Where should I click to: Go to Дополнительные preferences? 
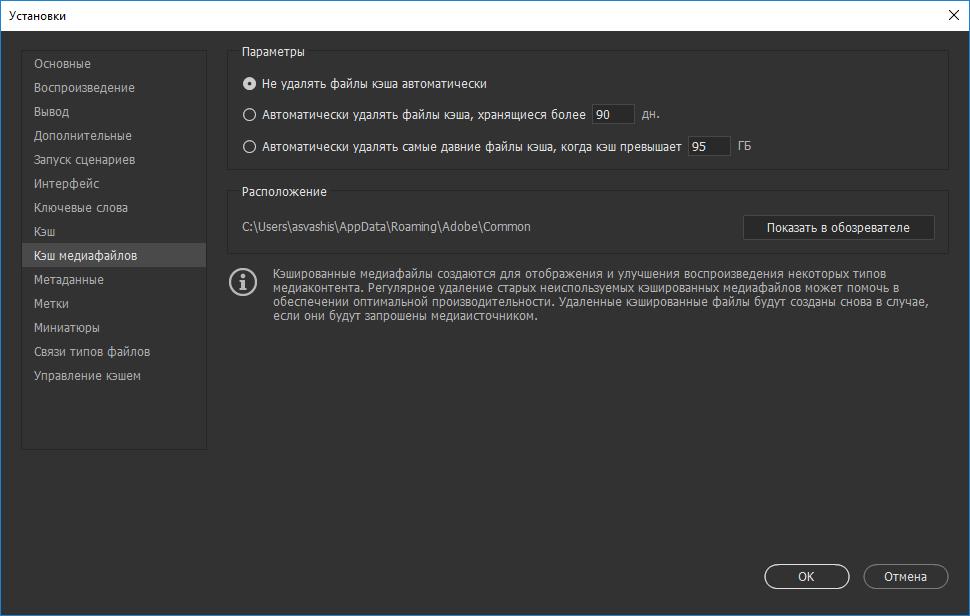tap(82, 136)
